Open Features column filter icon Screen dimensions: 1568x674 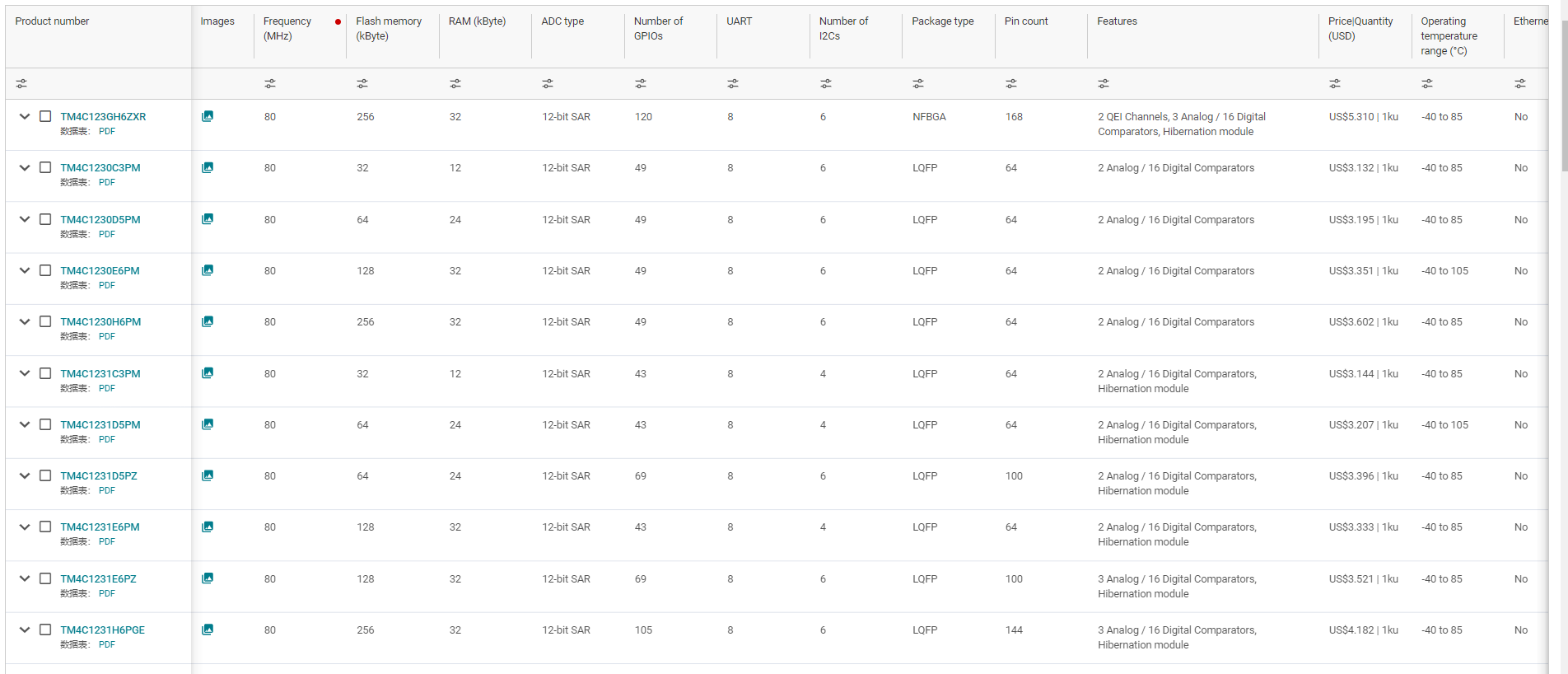[1104, 84]
